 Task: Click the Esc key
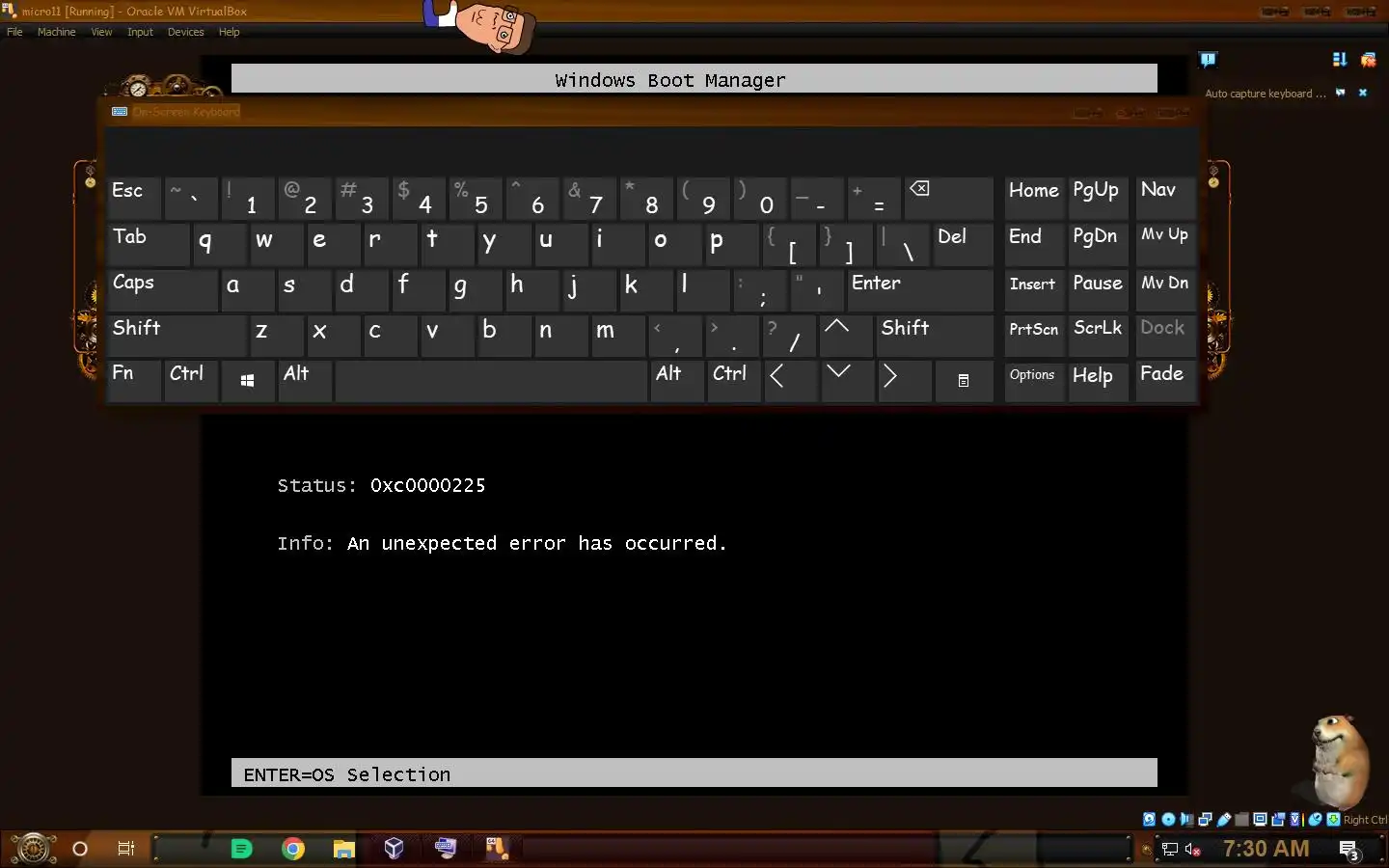[x=133, y=198]
